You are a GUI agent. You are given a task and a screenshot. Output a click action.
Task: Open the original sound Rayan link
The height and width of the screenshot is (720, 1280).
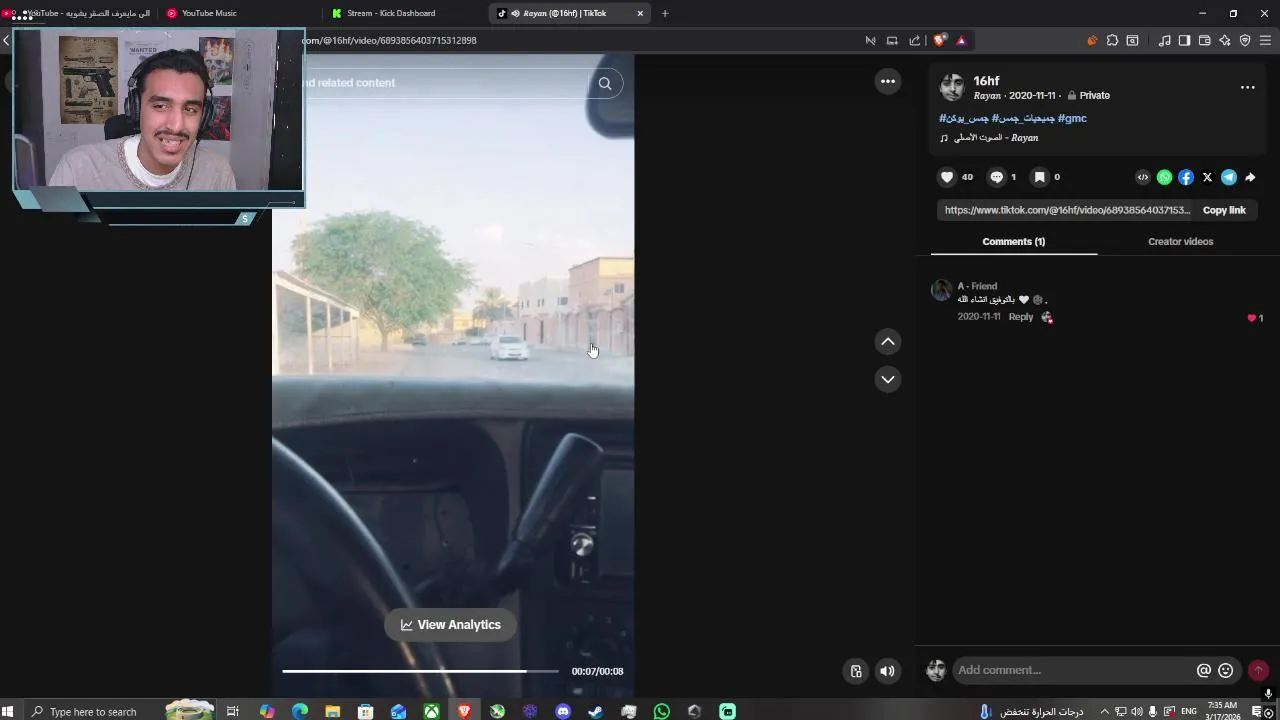(x=989, y=138)
